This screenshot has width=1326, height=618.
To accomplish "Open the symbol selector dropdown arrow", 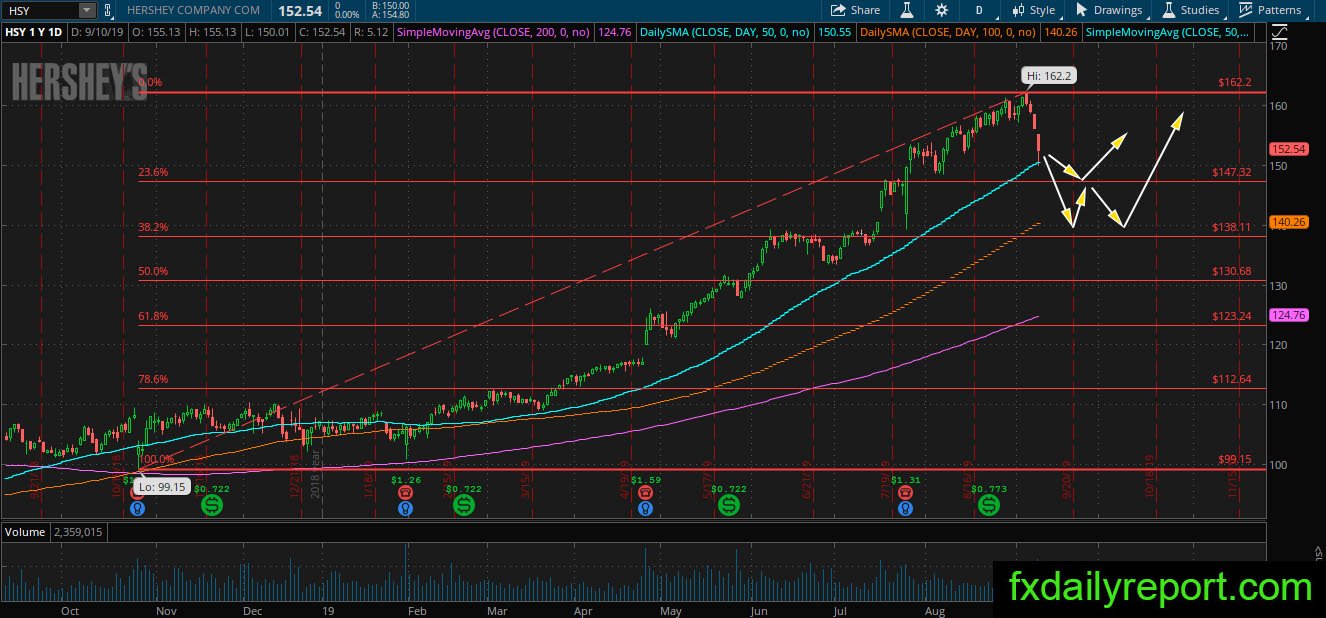I will 87,10.
